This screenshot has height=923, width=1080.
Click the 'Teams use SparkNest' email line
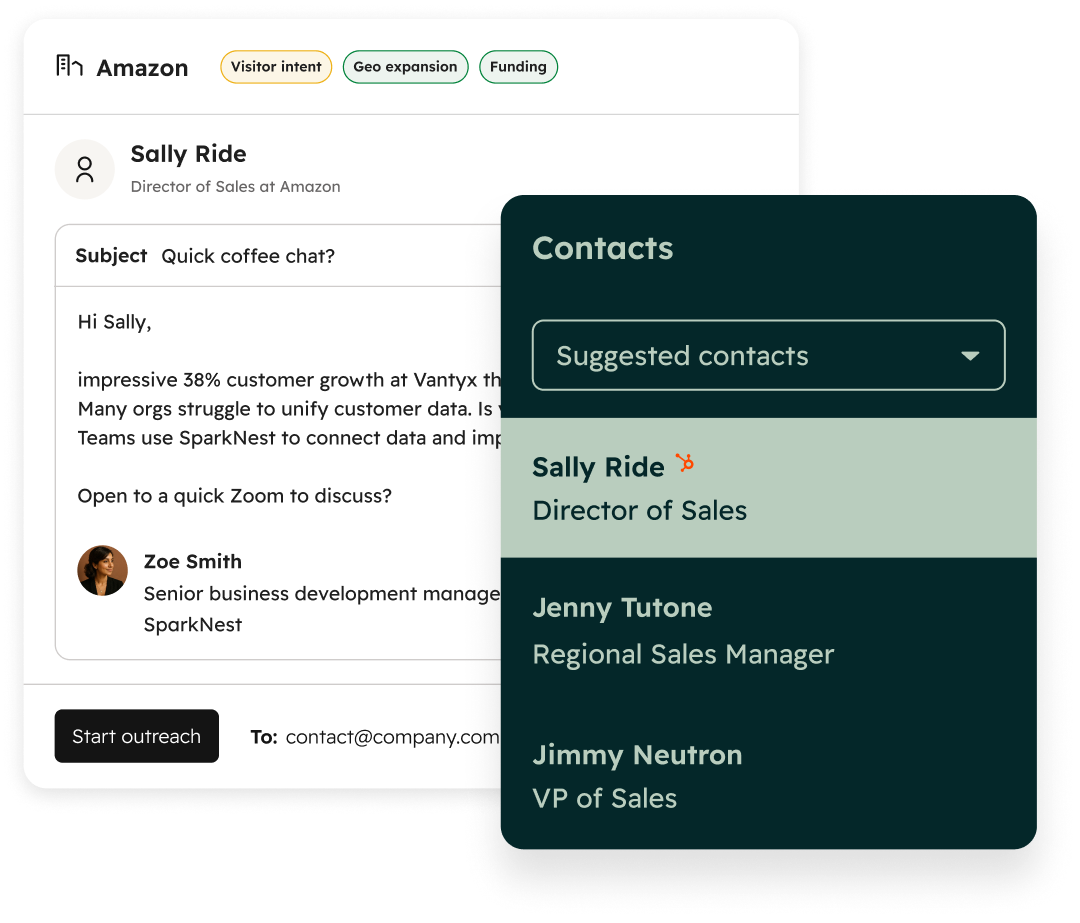(x=289, y=438)
